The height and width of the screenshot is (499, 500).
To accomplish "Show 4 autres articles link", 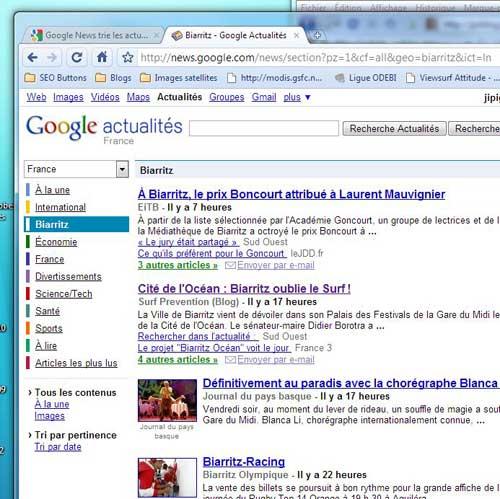I will (178, 360).
